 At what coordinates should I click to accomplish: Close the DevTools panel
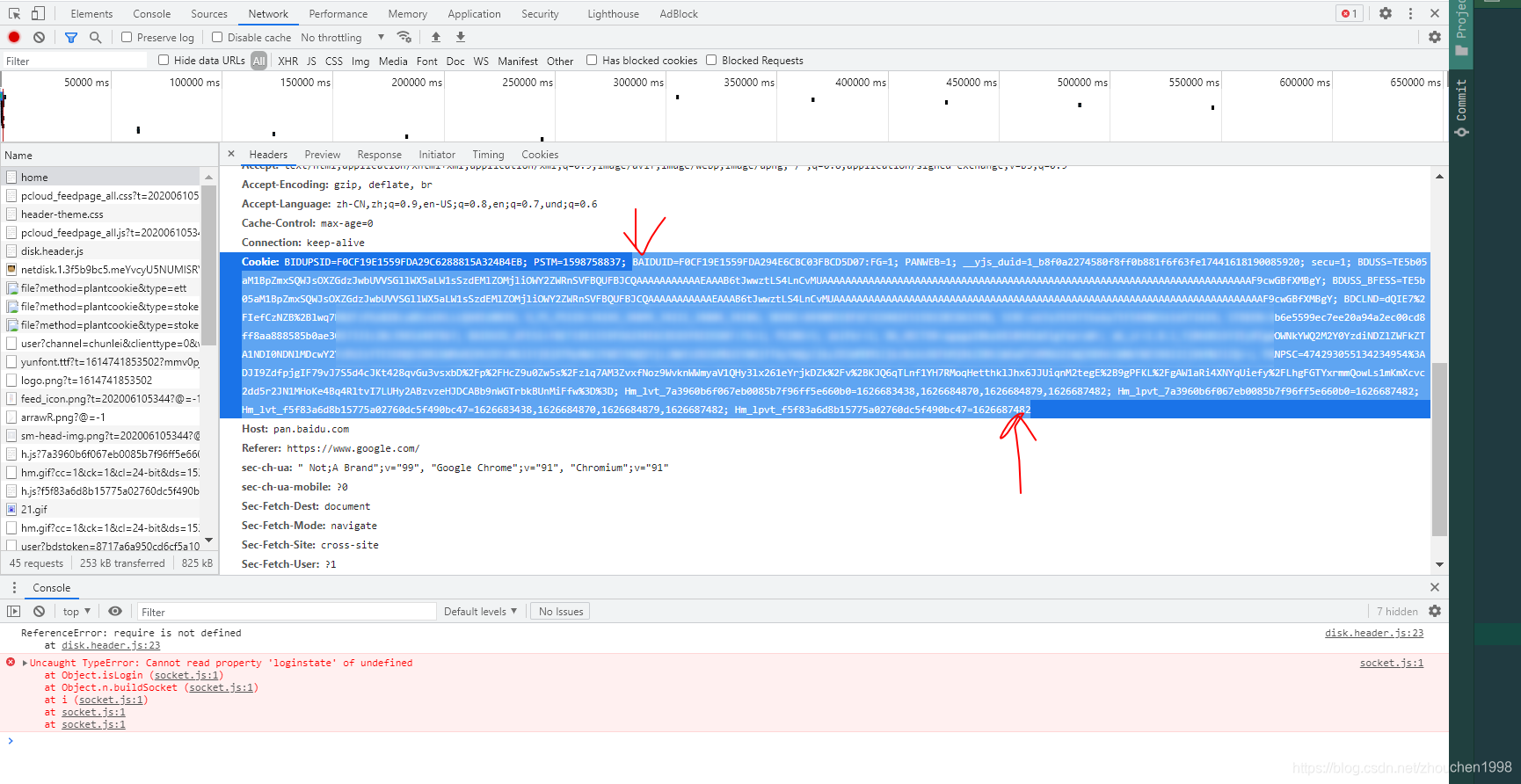tap(1435, 13)
